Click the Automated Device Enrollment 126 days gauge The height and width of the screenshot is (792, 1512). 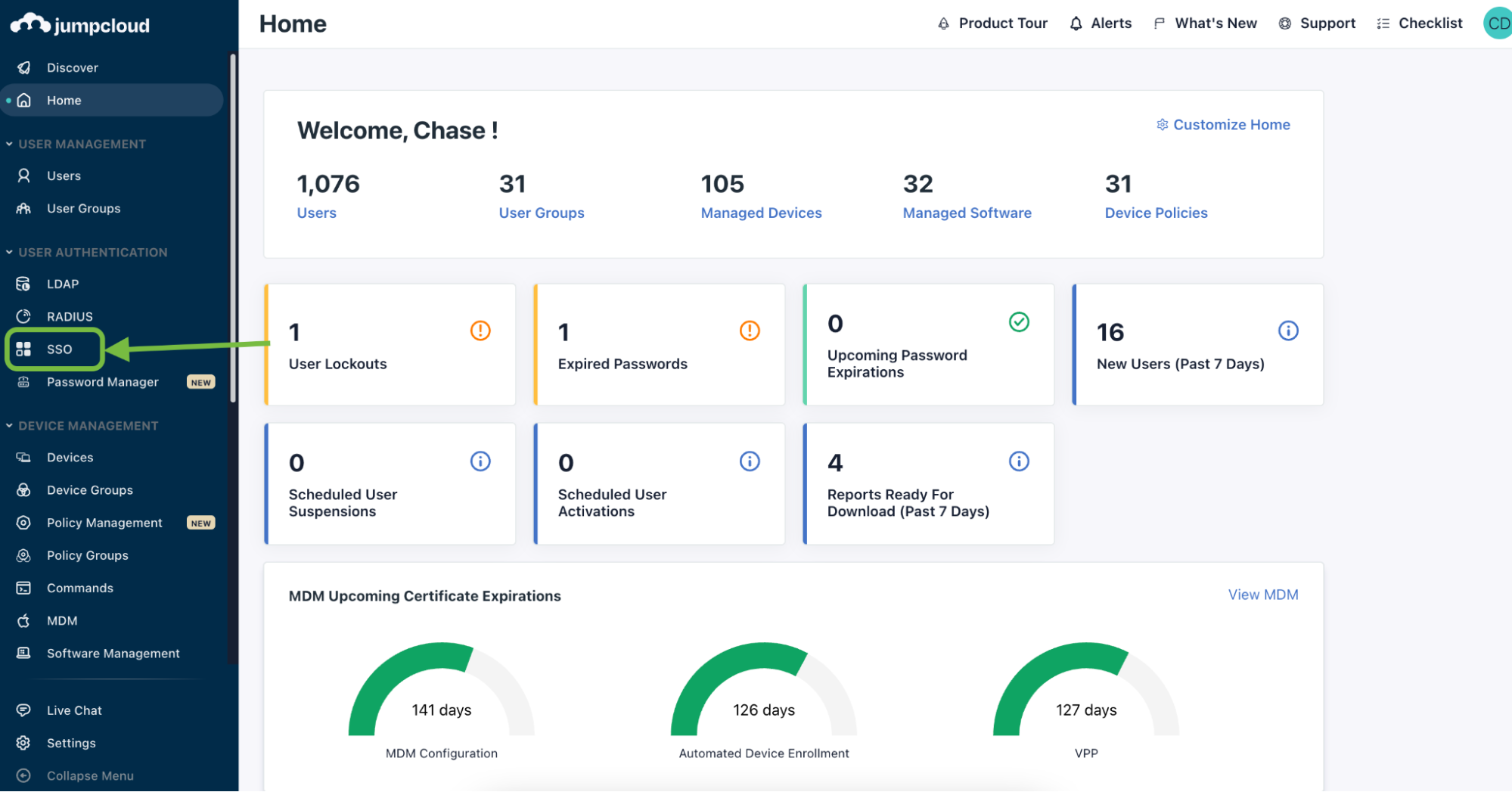pos(763,688)
